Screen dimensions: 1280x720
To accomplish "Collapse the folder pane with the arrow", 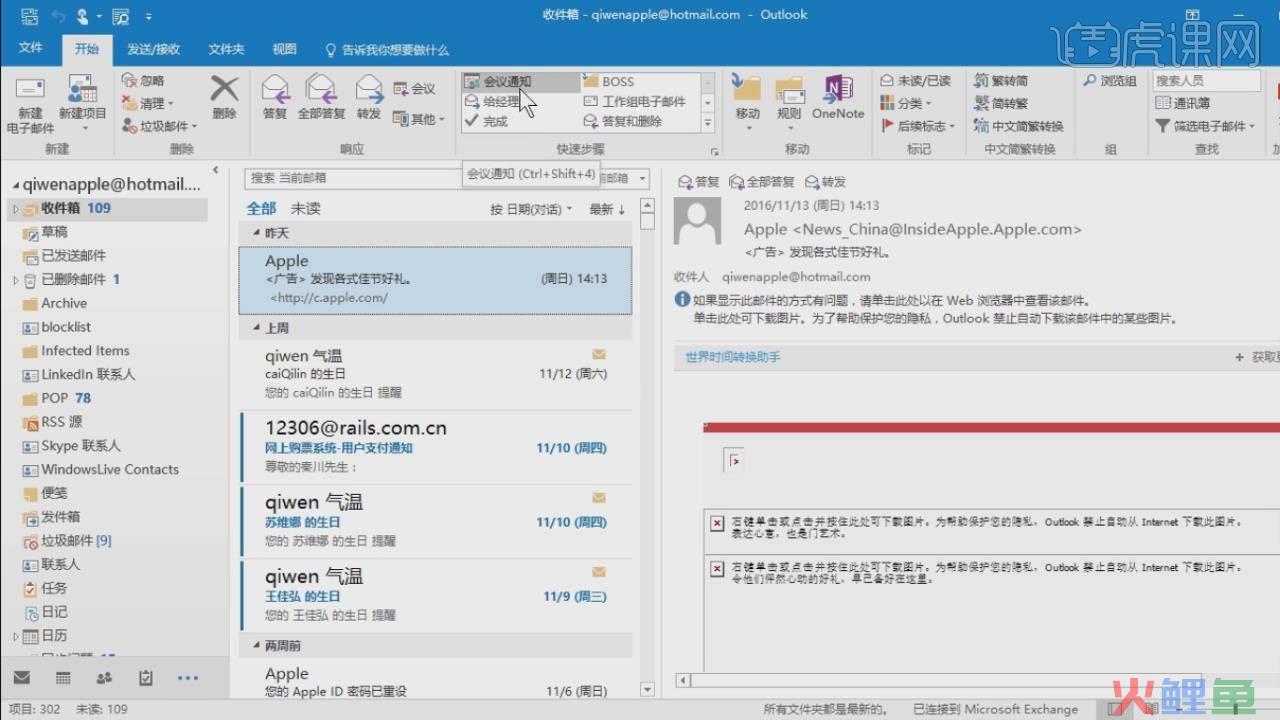I will 216,170.
